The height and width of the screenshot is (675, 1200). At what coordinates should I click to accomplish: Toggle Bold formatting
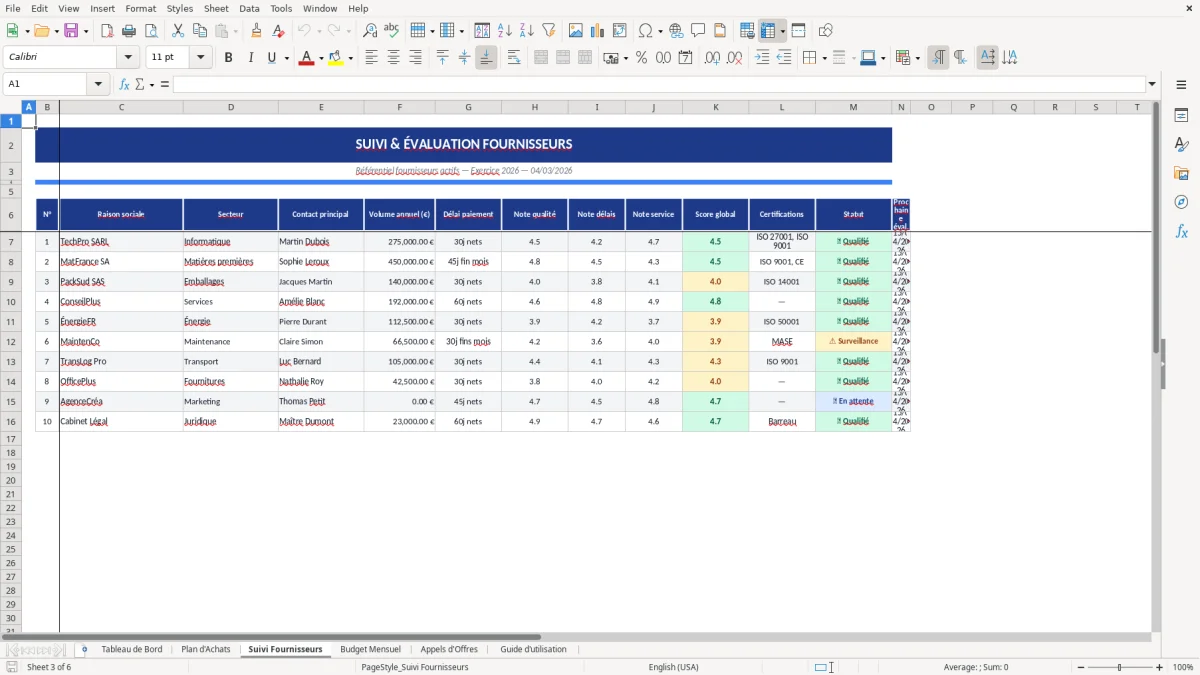[228, 58]
